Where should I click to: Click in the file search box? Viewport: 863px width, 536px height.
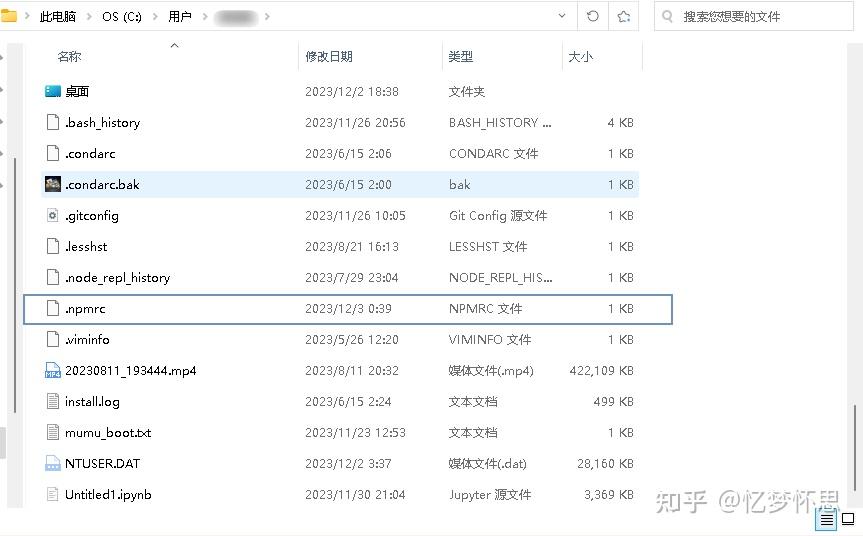[x=753, y=17]
